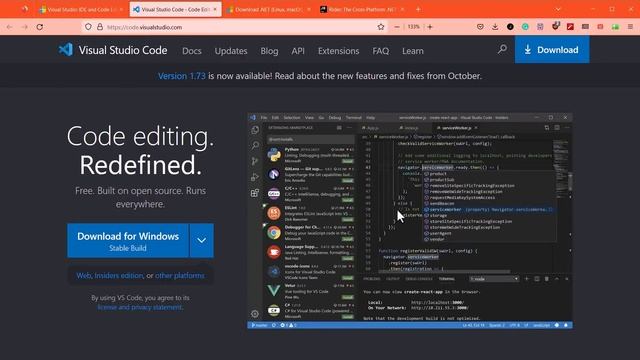Open the shield extension with badge counter
This screenshot has height=360, width=640.
point(555,27)
